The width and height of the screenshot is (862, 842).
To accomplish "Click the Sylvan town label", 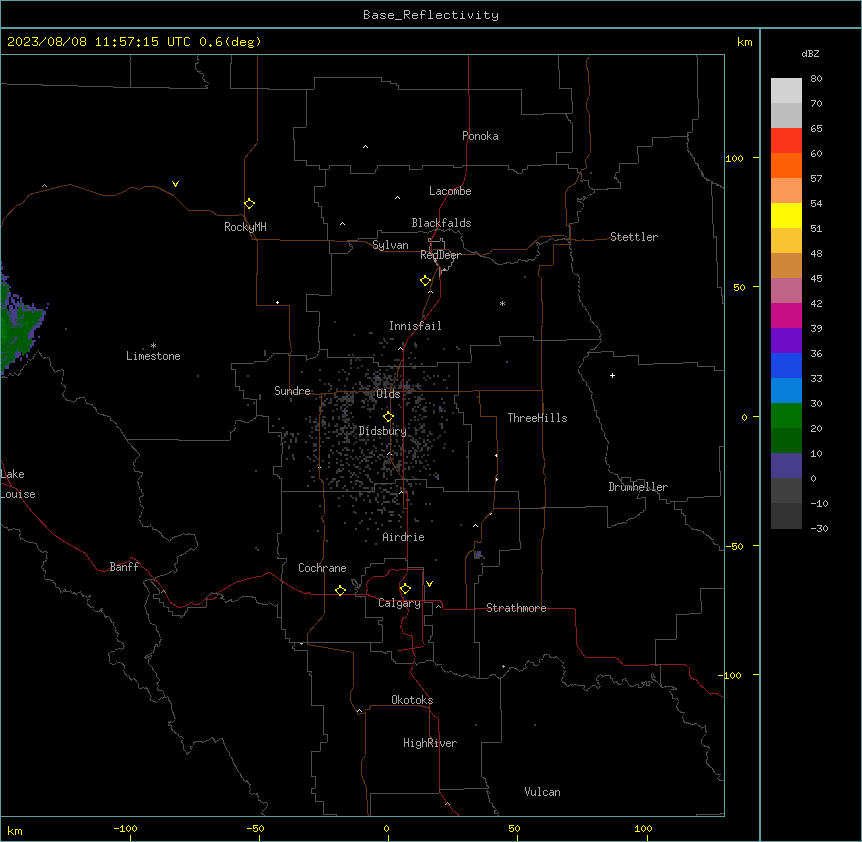I will 390,245.
